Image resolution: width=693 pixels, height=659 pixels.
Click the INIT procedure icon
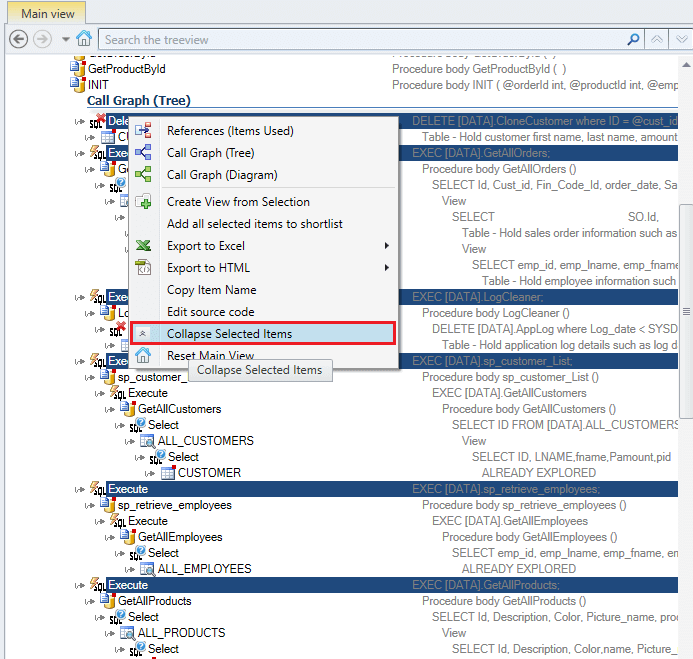pyautogui.click(x=78, y=84)
